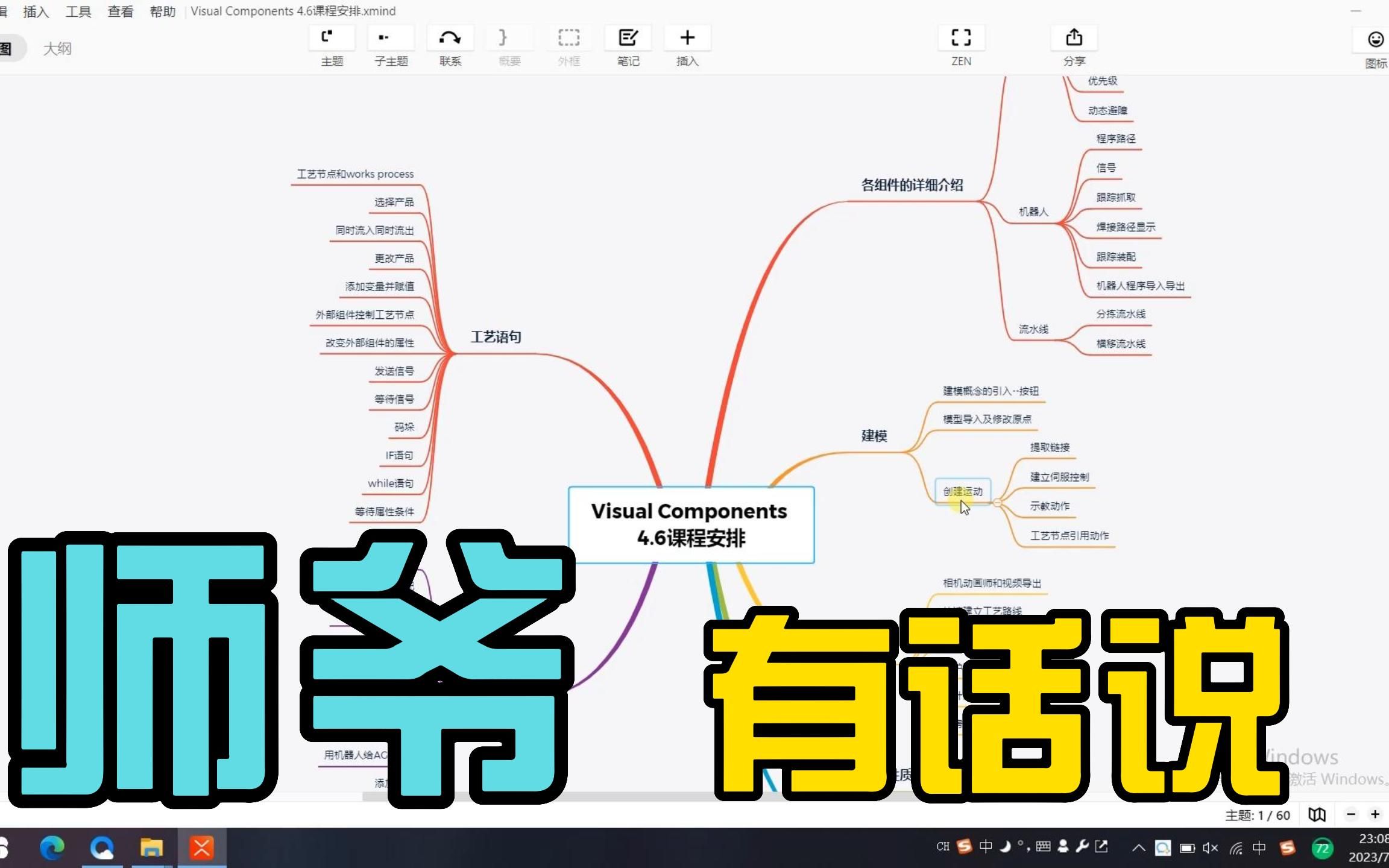Click the 建模概念的引入--按钮 subtopic
The height and width of the screenshot is (868, 1389).
click(x=991, y=391)
